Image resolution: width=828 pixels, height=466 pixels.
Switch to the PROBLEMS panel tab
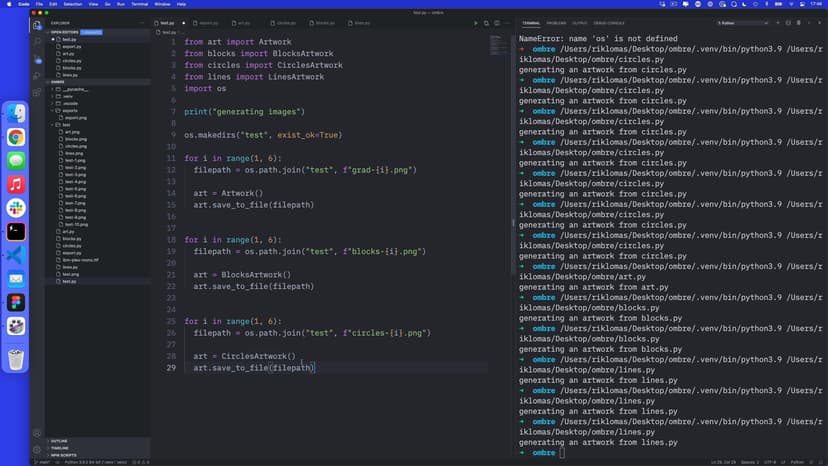(x=556, y=22)
